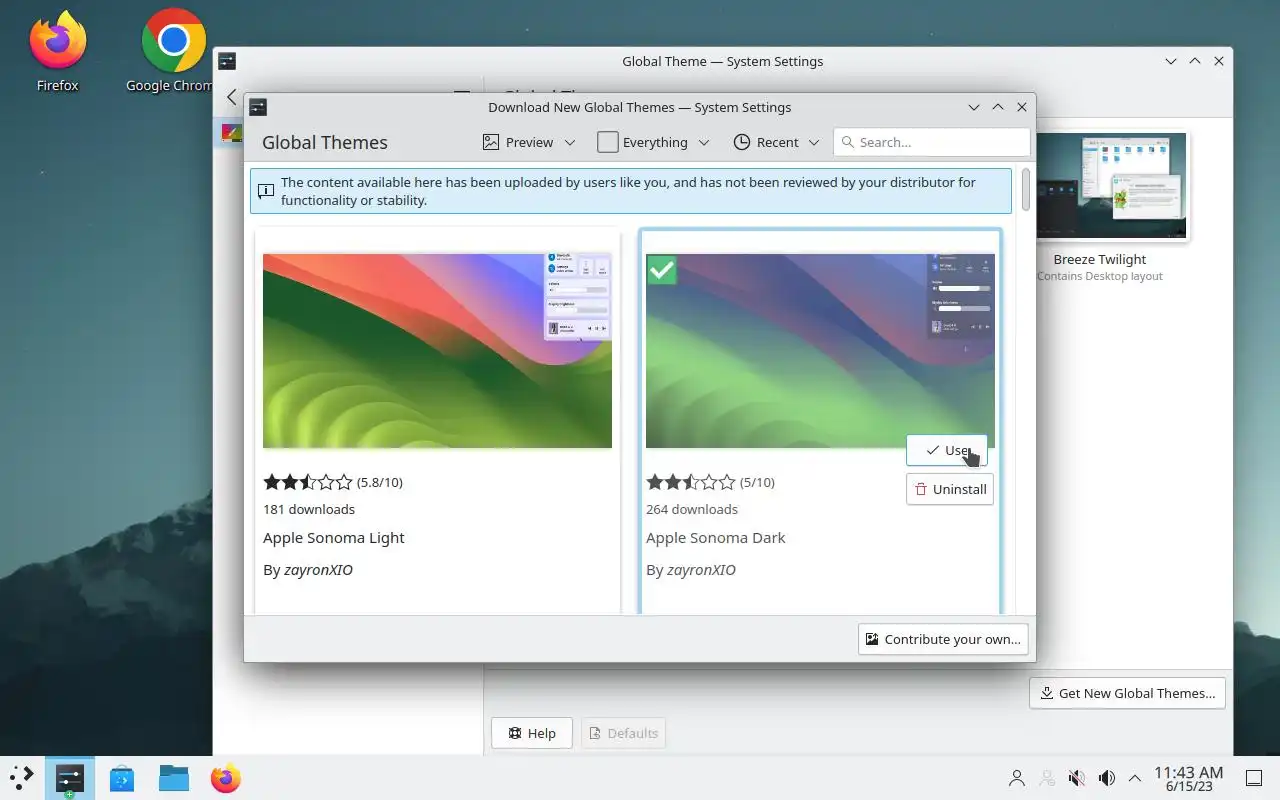Click the System Settings window menu icon
This screenshot has width=1280, height=800.
point(227,61)
